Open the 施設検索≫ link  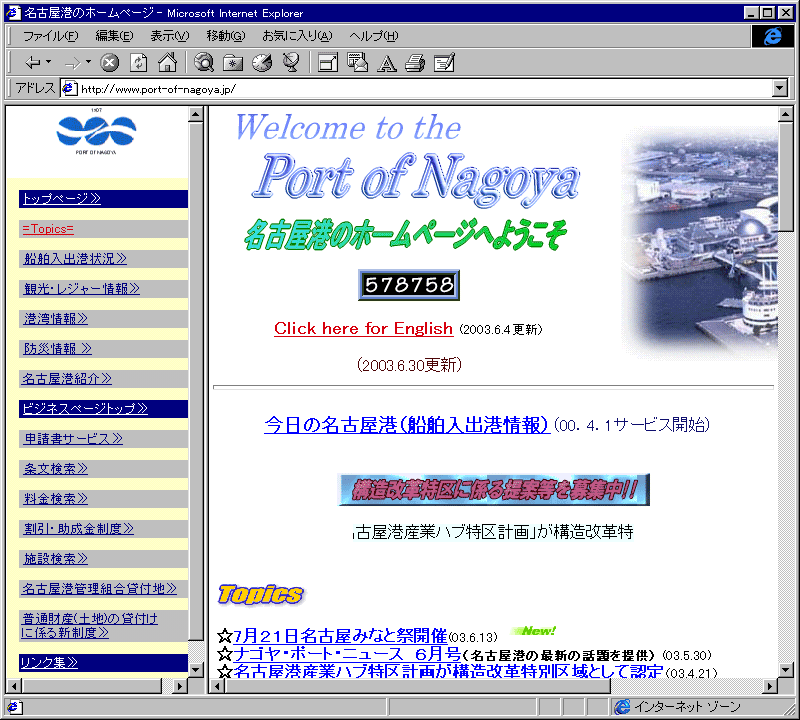[56, 559]
